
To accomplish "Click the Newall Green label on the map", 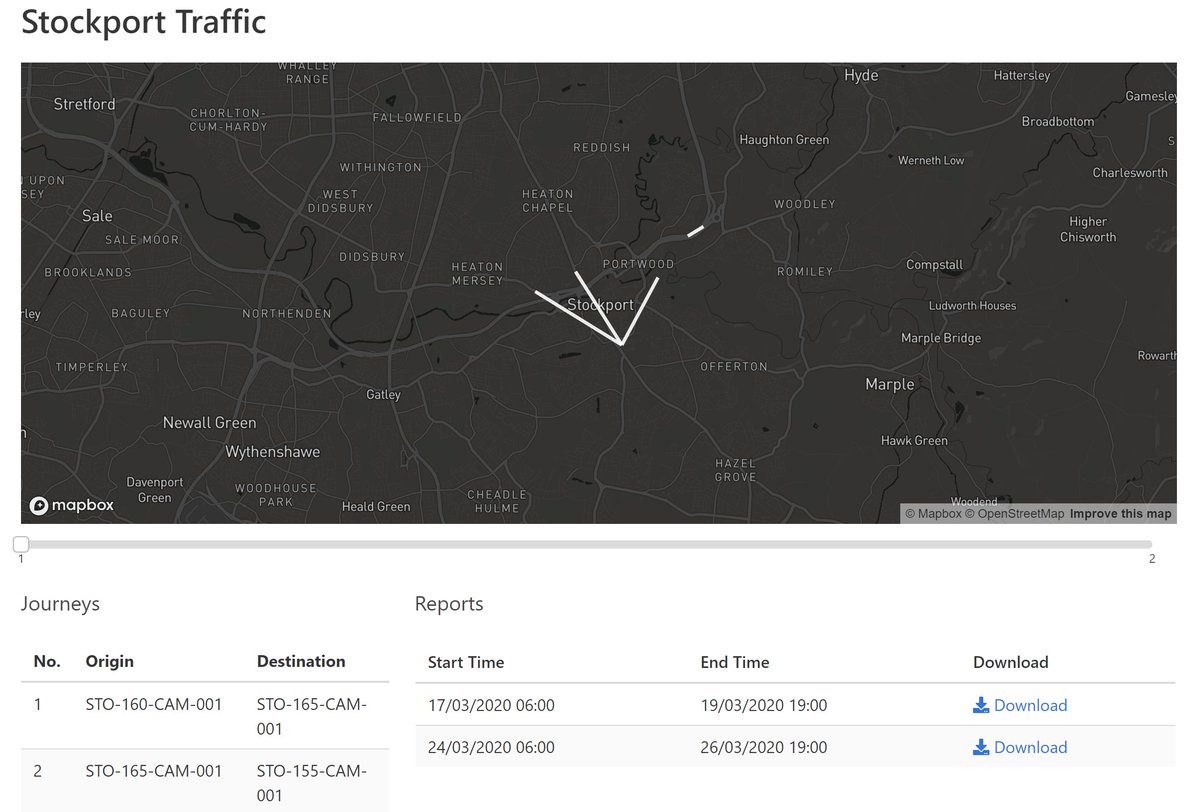I will 209,423.
